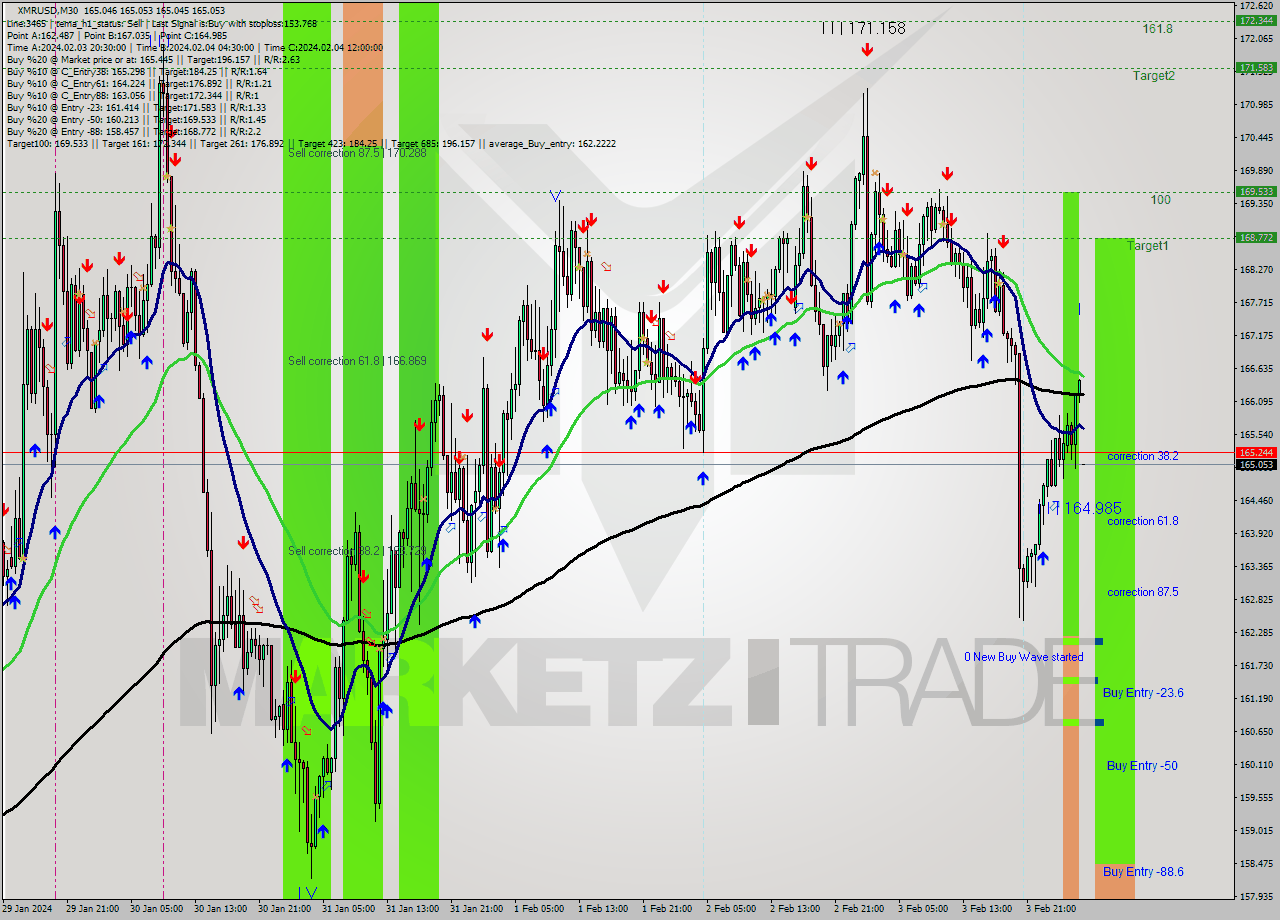Click the green 172.344 price tag
Image resolution: width=1280 pixels, height=920 pixels.
1256,20
